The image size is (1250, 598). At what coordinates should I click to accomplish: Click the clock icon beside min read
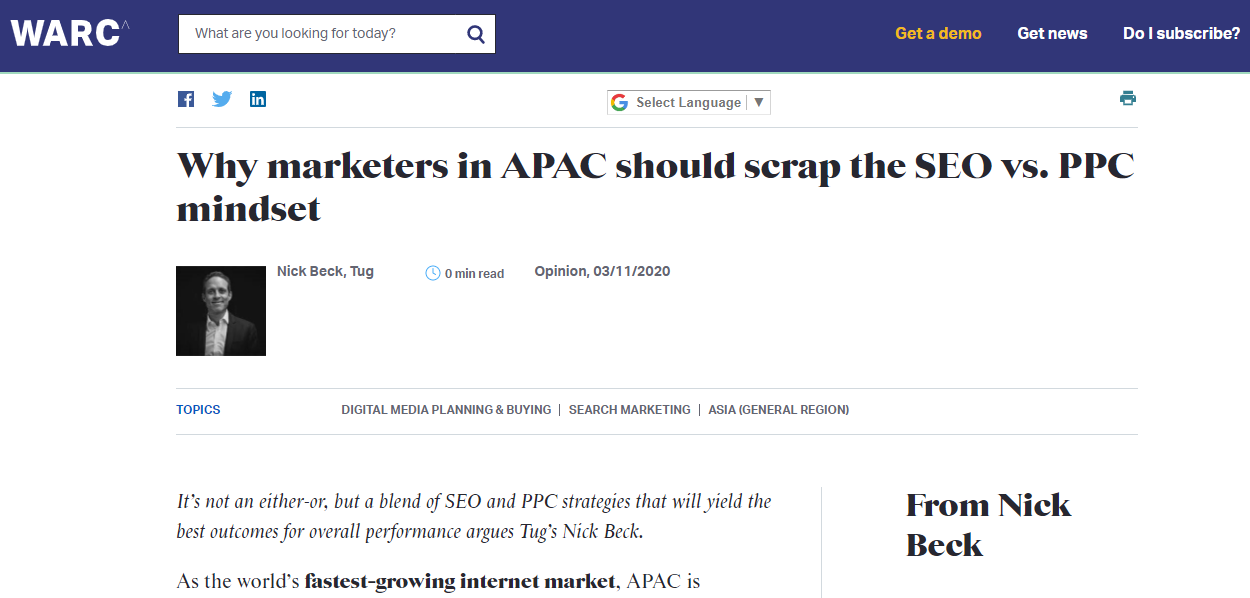click(433, 273)
